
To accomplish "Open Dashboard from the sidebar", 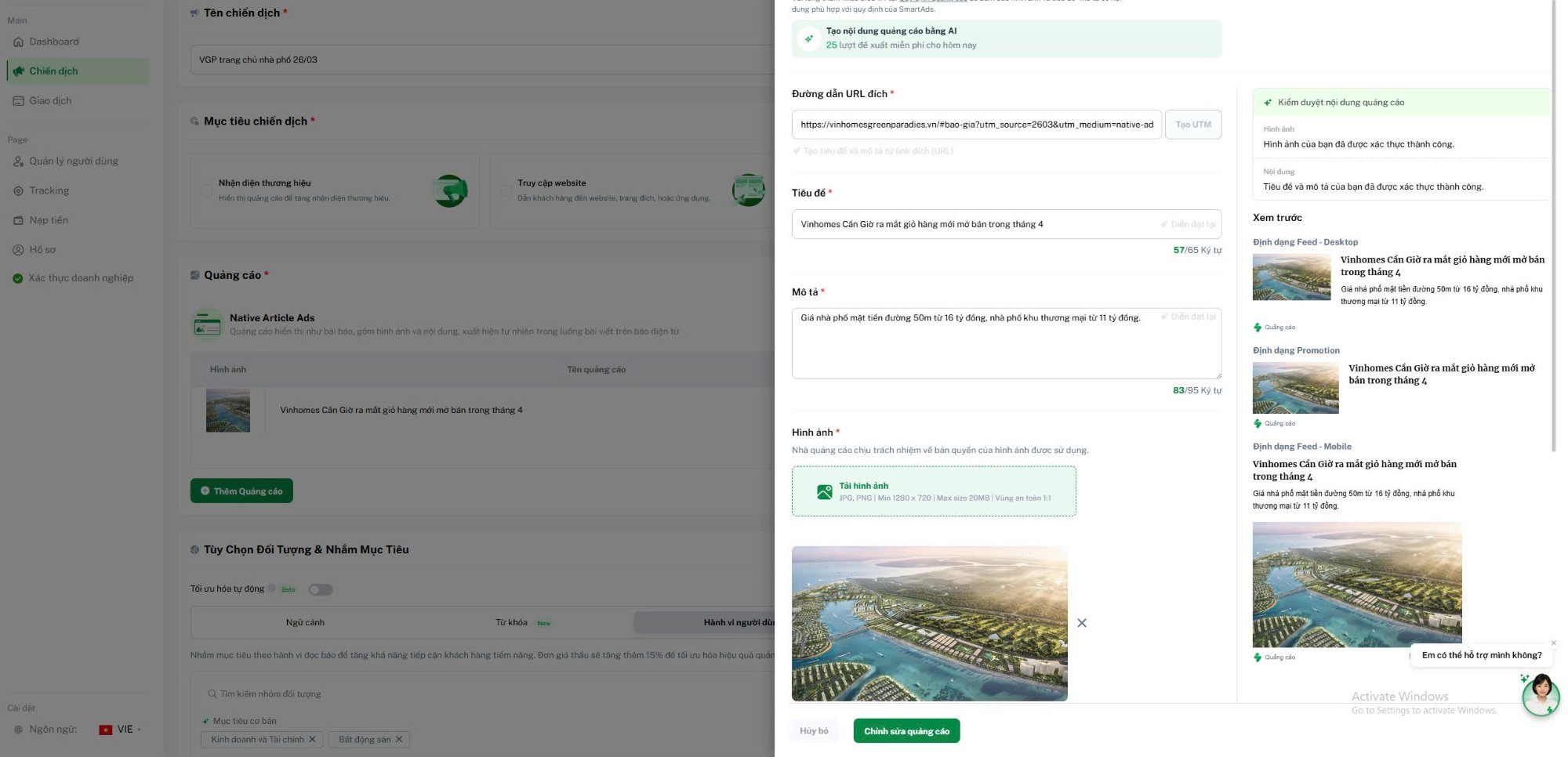I will tap(53, 42).
